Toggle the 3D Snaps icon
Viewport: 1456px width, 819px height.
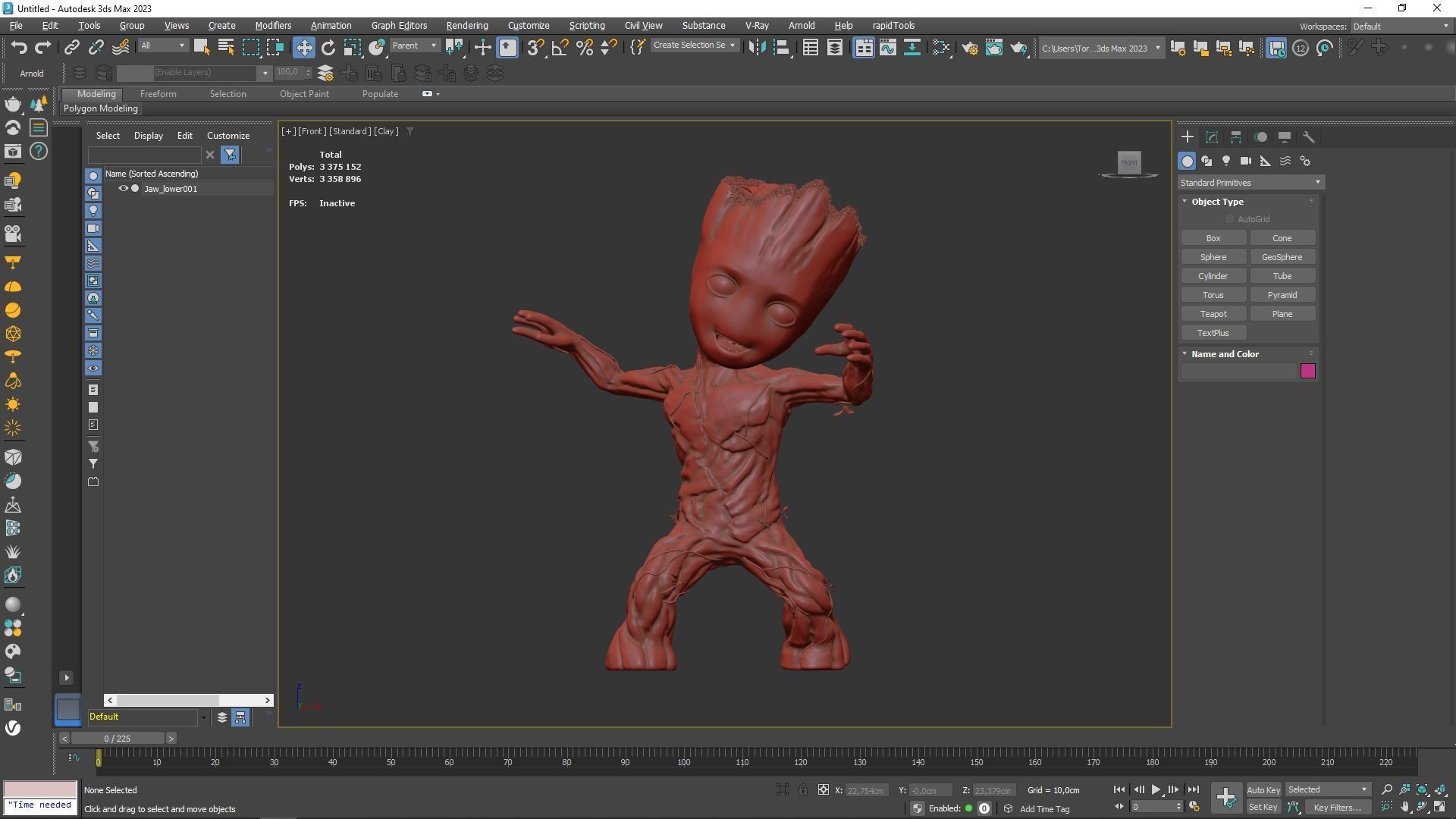coord(535,47)
